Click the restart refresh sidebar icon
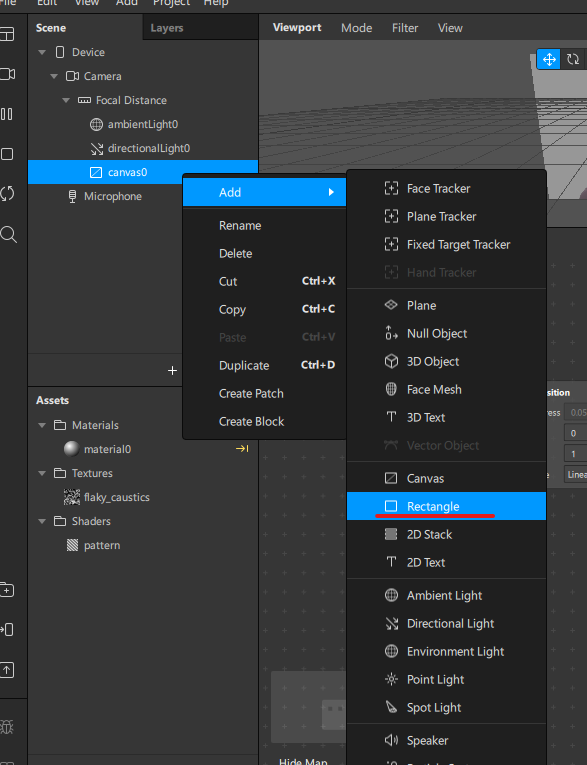Viewport: 587px width, 765px height. [7, 194]
